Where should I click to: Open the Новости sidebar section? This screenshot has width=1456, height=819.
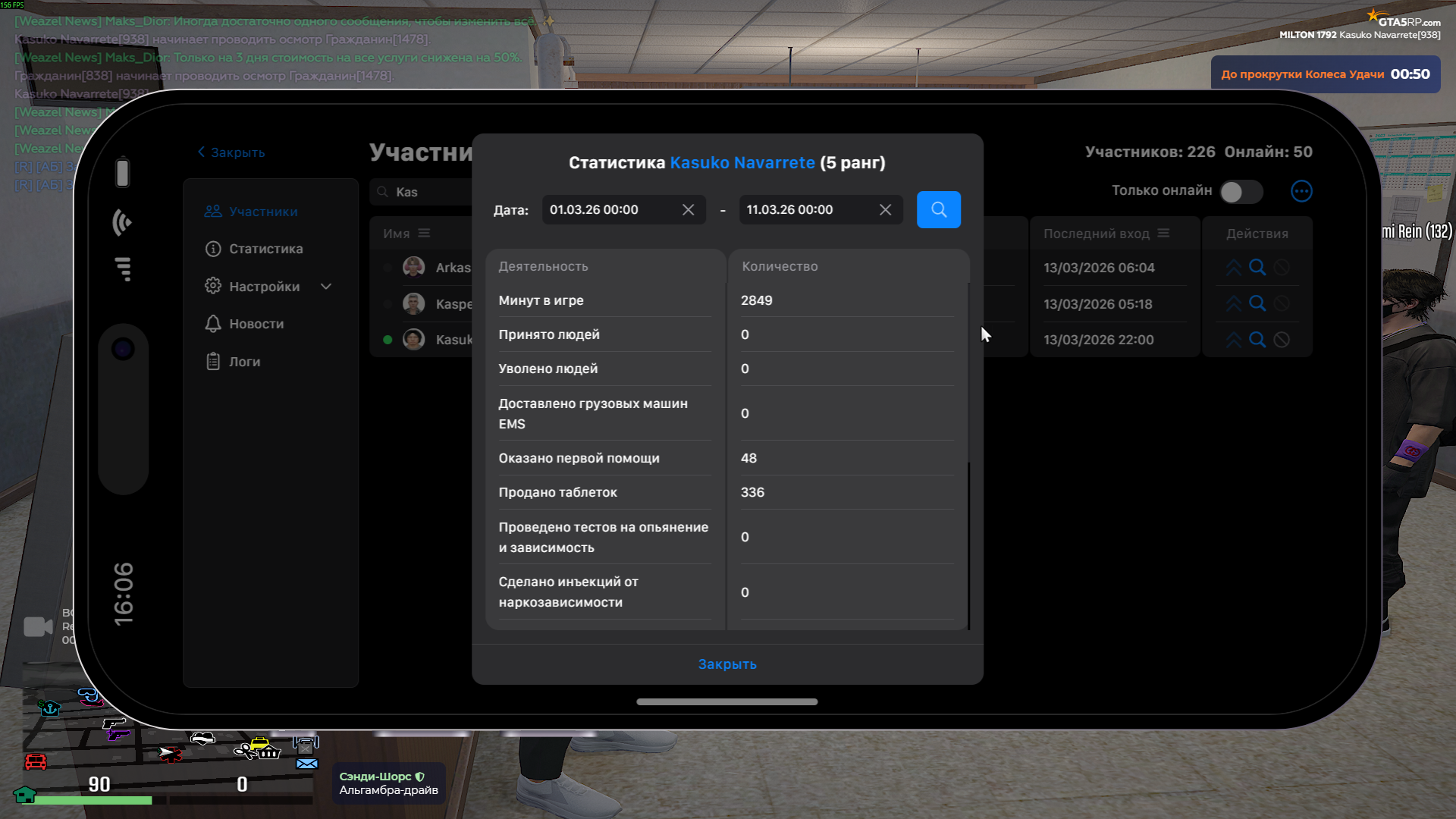click(256, 324)
